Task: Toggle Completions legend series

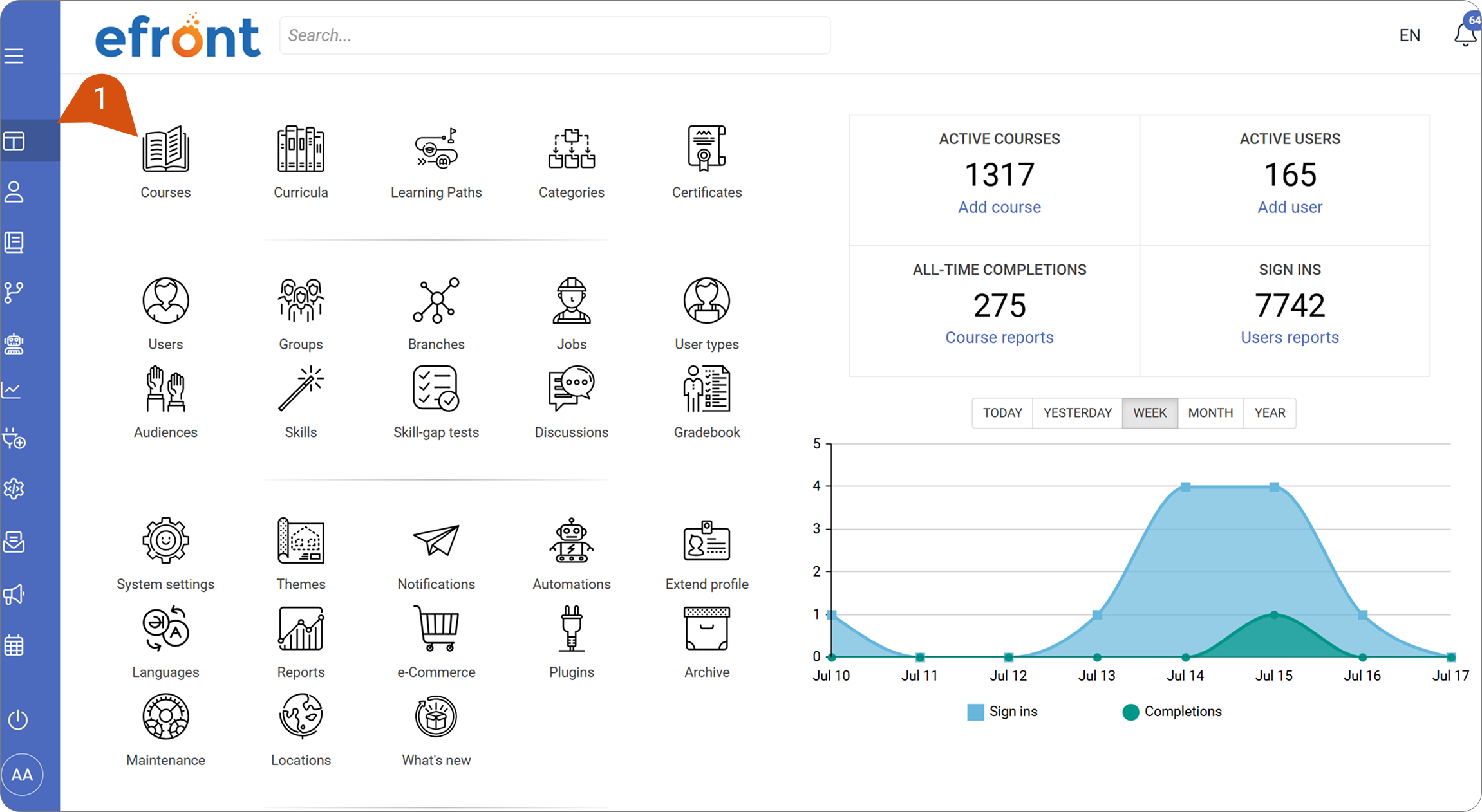Action: tap(1172, 712)
